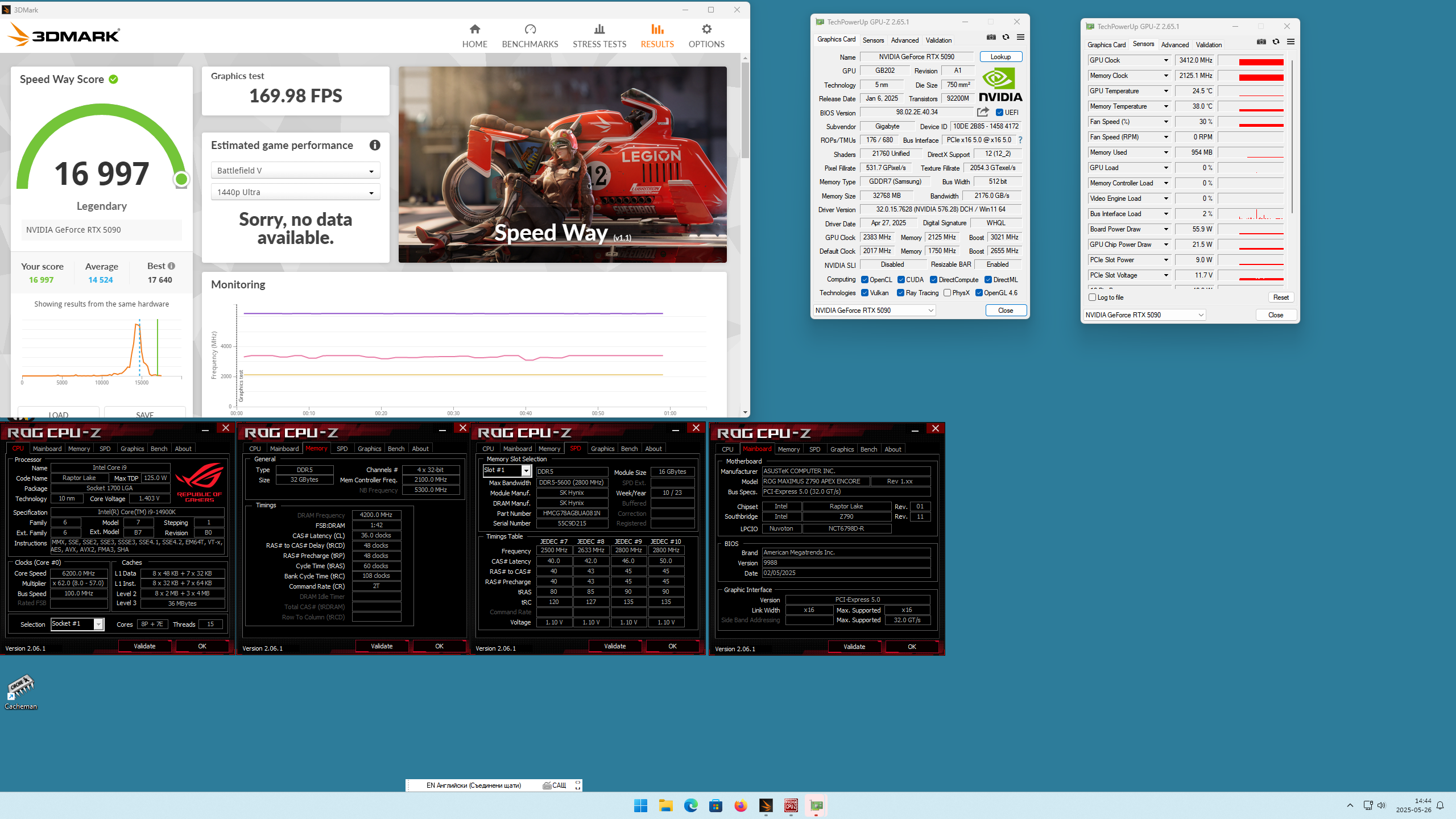Open the volume control in the system tray

click(x=1381, y=805)
